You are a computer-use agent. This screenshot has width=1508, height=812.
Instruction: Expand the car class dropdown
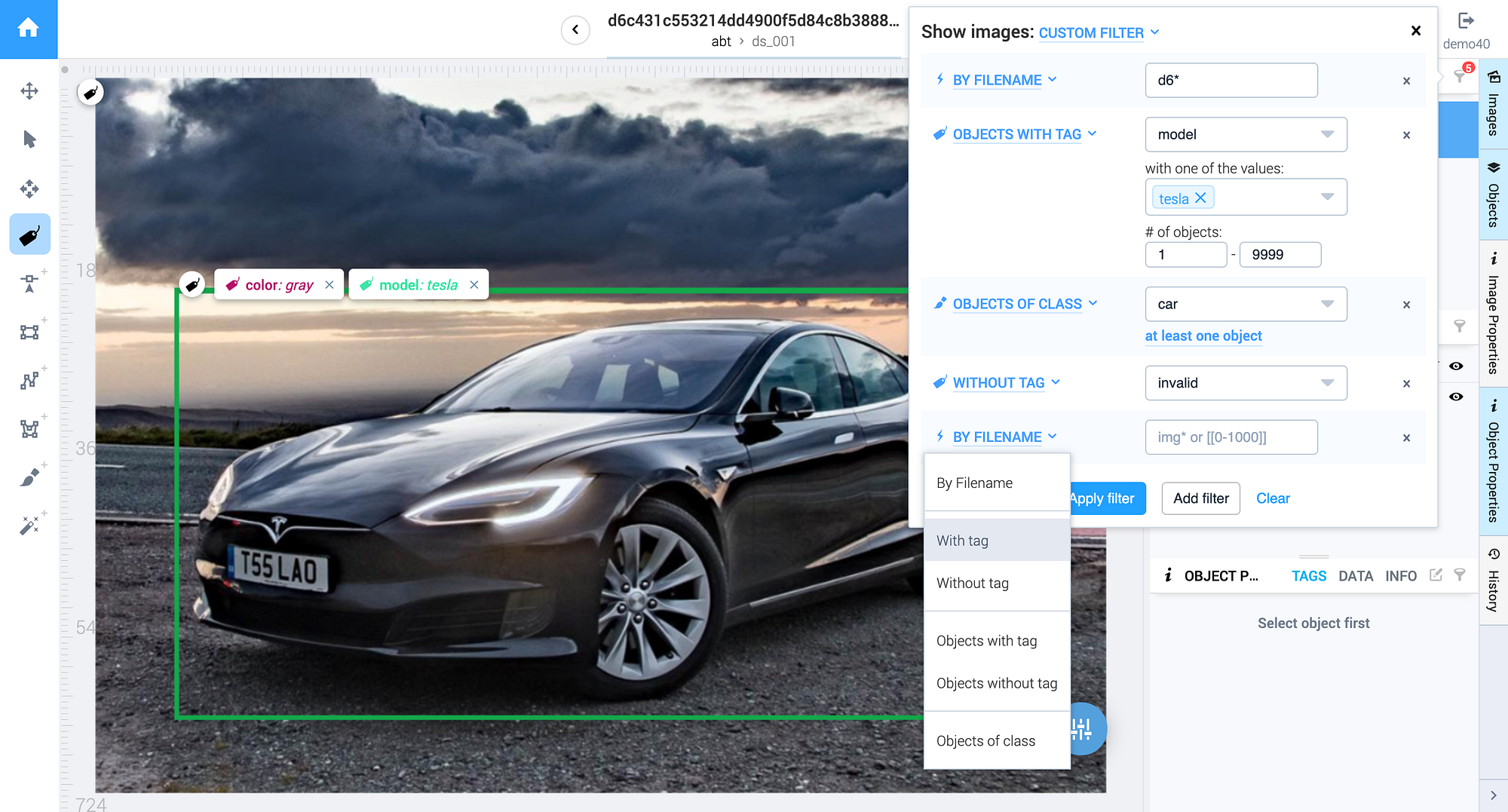[x=1245, y=304]
